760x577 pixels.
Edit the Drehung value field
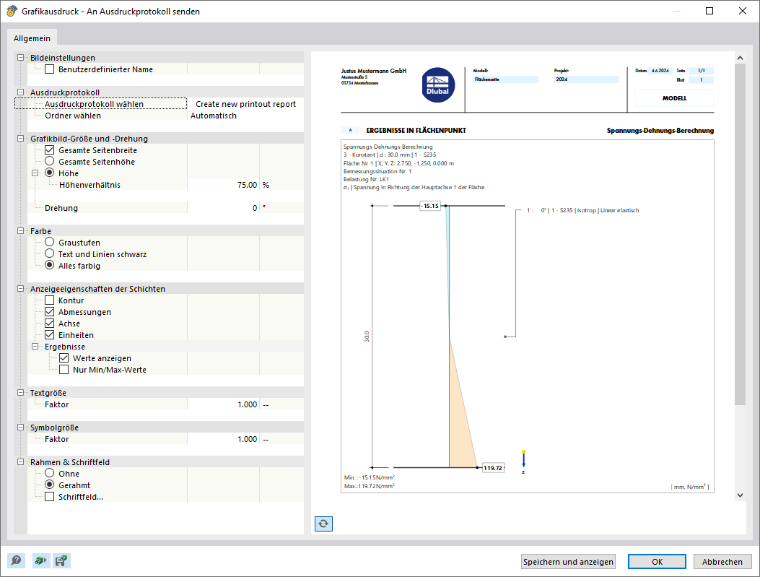(x=223, y=208)
